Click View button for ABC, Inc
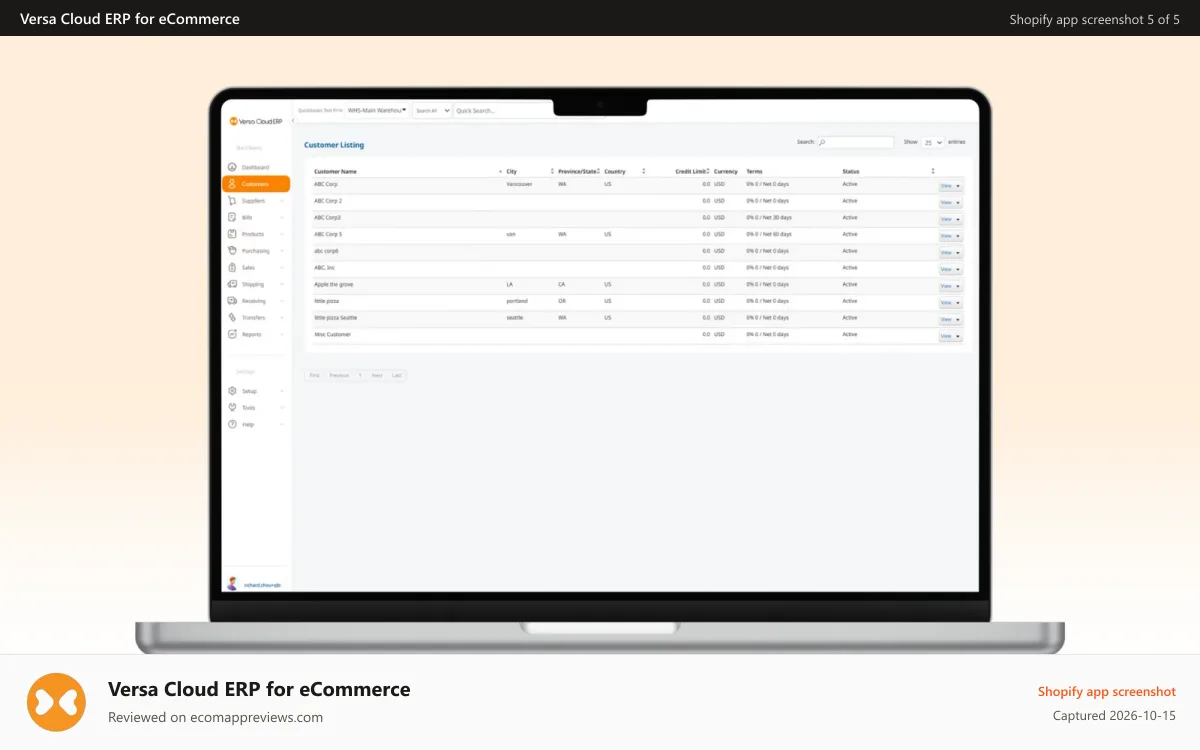The width and height of the screenshot is (1200, 750). click(946, 270)
